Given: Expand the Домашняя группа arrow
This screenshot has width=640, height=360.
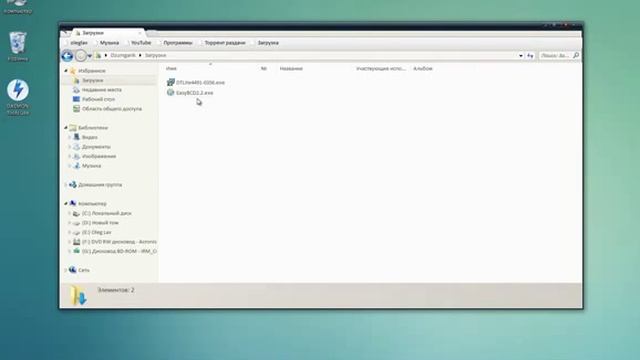Looking at the screenshot, I should pos(66,185).
